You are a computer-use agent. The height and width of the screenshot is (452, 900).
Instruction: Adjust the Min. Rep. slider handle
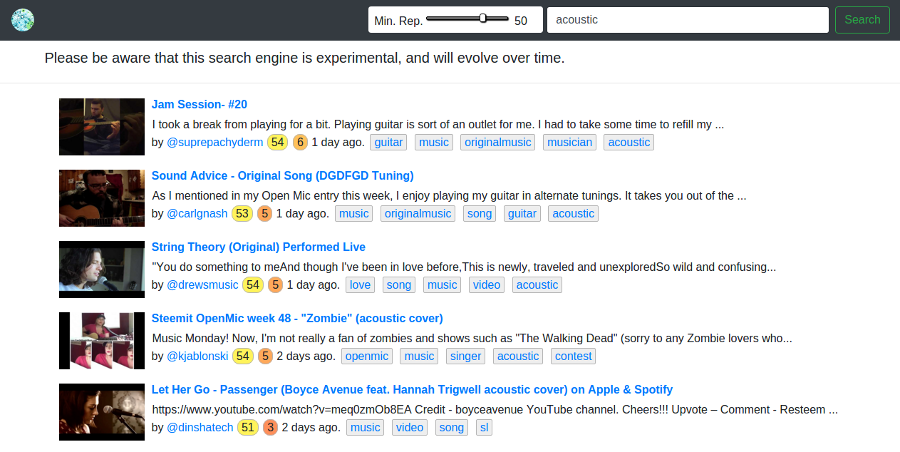[x=483, y=18]
